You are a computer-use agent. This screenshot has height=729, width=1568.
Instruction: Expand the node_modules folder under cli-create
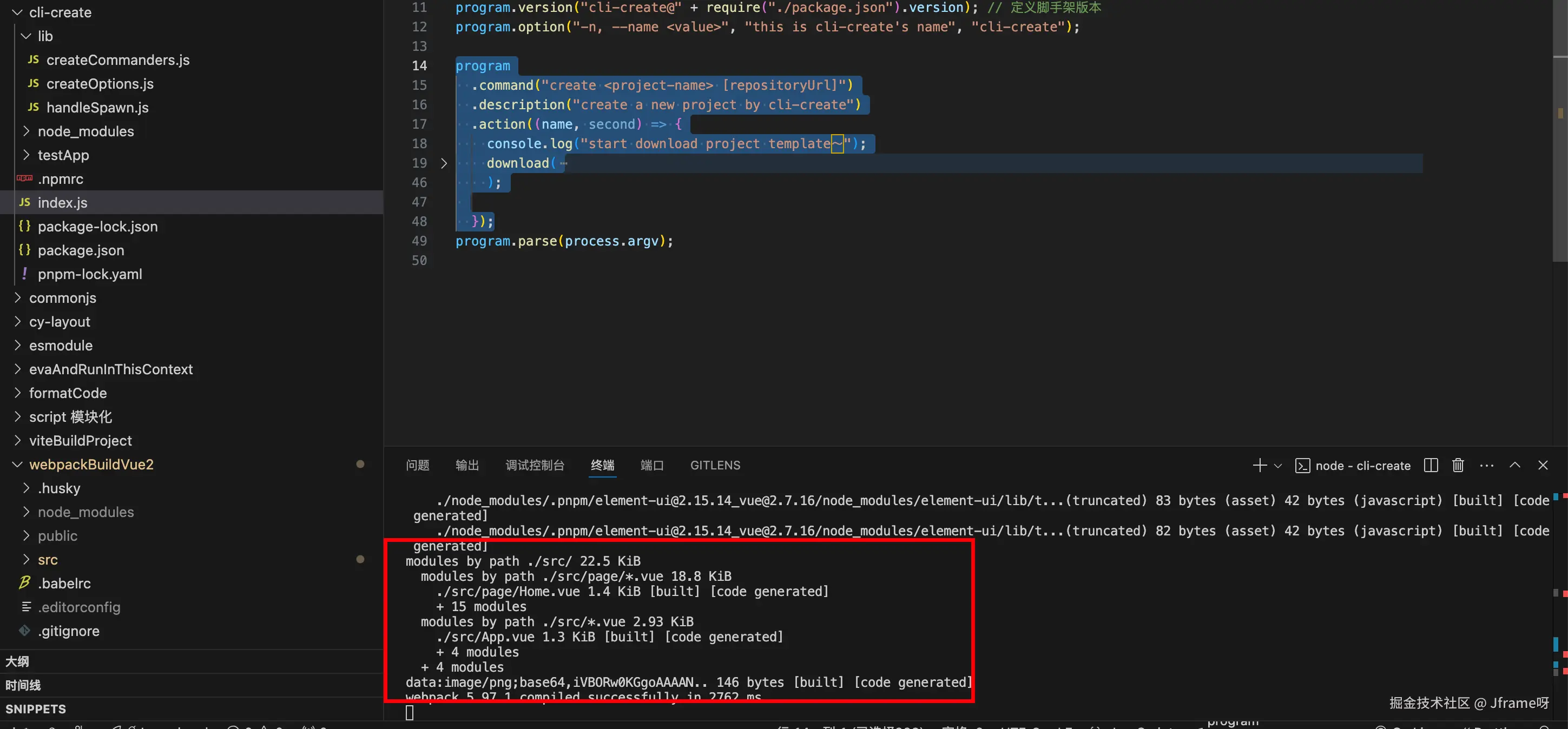(x=85, y=131)
